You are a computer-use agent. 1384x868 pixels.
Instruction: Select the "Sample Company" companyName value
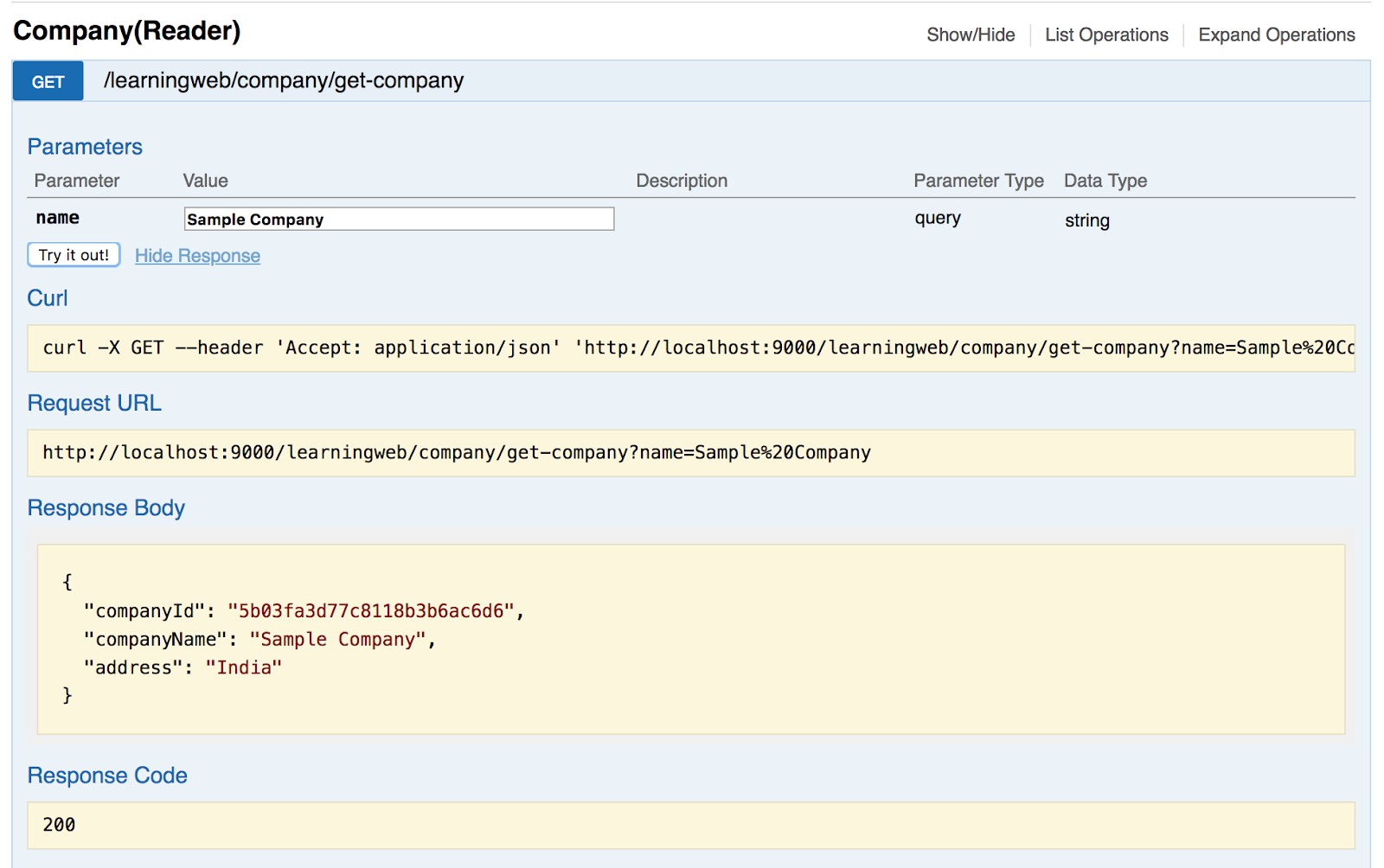coord(337,640)
